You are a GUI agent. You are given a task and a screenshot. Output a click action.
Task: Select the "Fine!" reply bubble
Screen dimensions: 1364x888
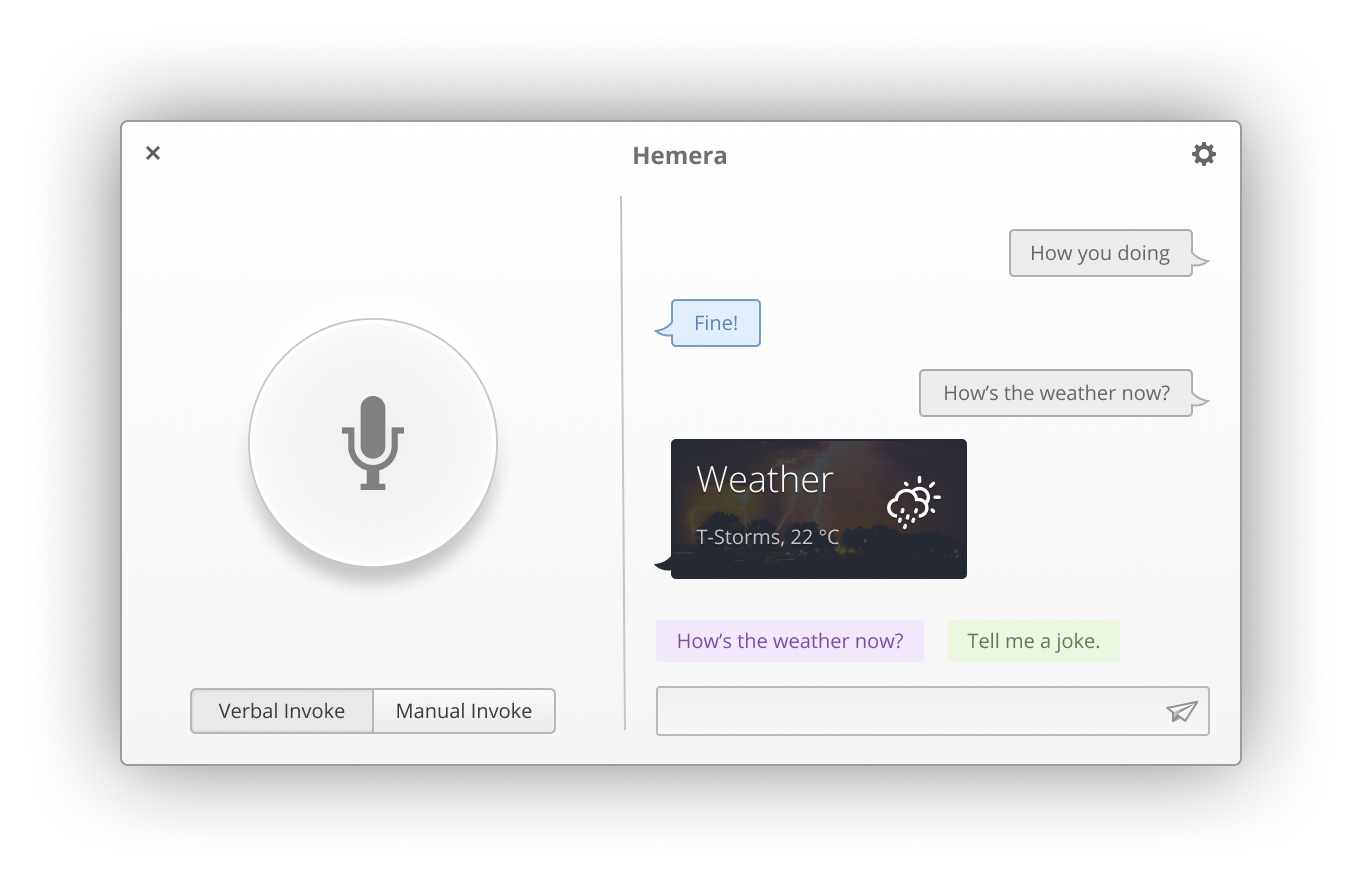pos(716,323)
